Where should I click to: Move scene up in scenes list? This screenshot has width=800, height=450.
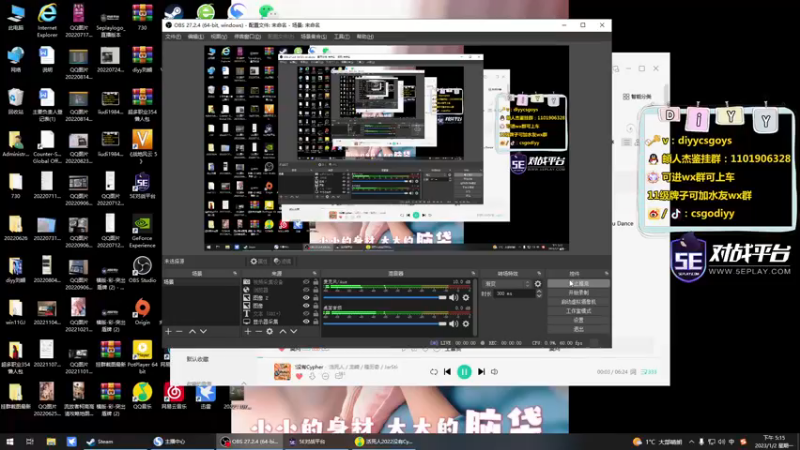click(x=192, y=332)
